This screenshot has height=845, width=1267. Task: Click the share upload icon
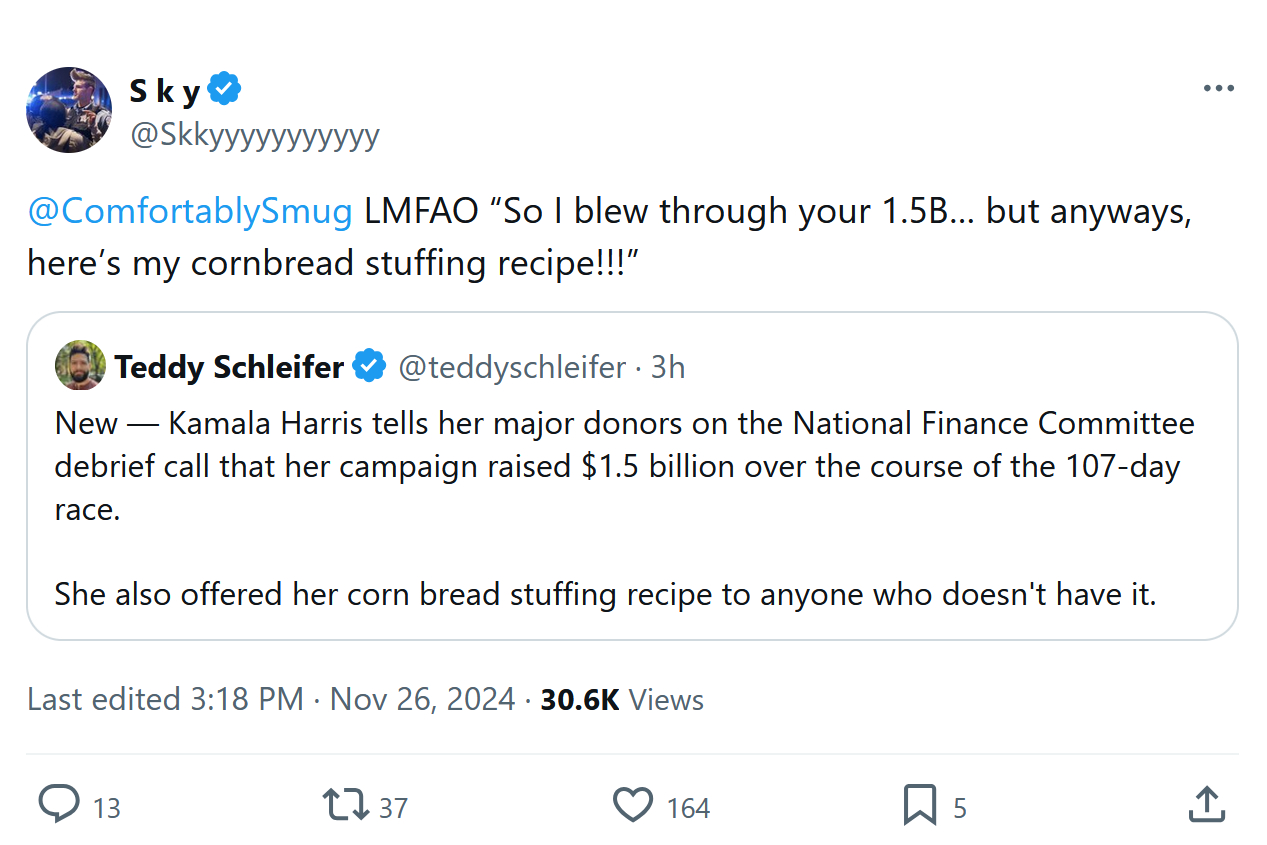click(1206, 805)
